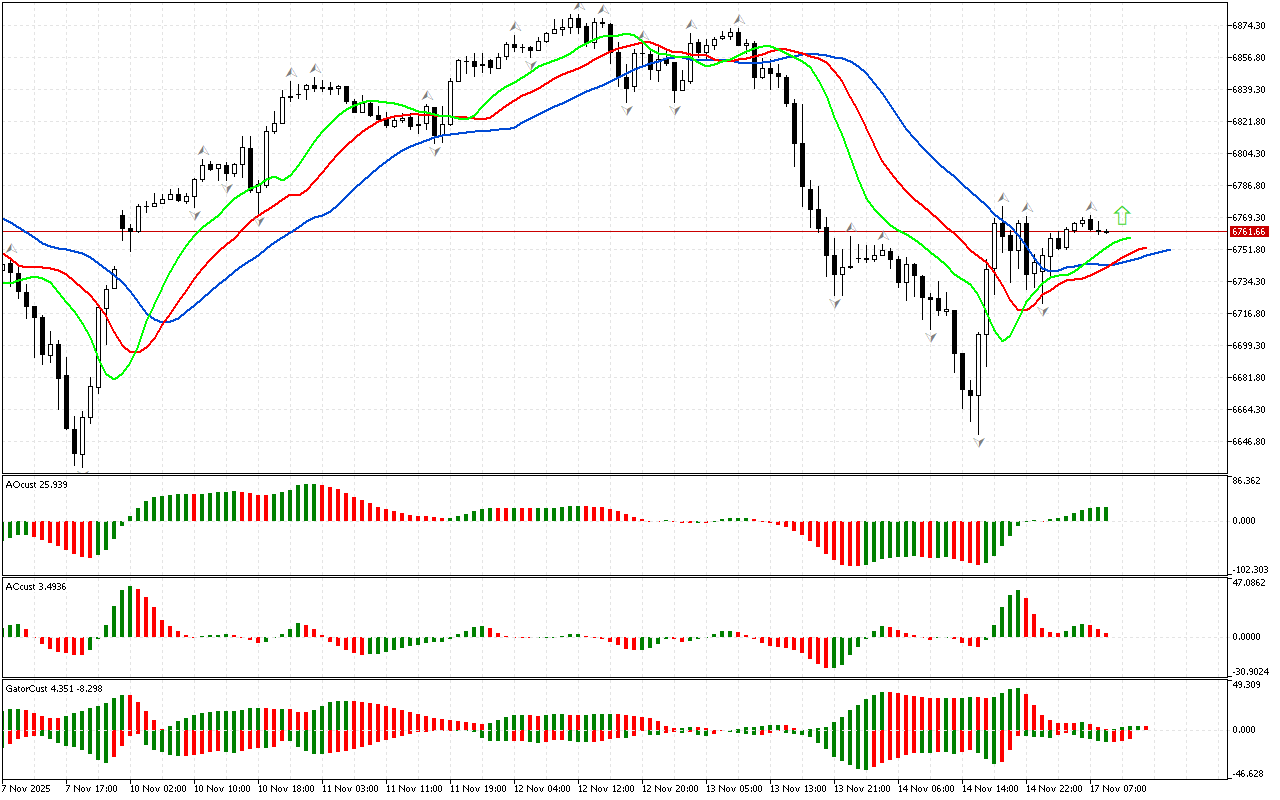Click the 17 Nov 07:00 time label
Viewport: 1280px width, 800px height.
pyautogui.click(x=1117, y=788)
